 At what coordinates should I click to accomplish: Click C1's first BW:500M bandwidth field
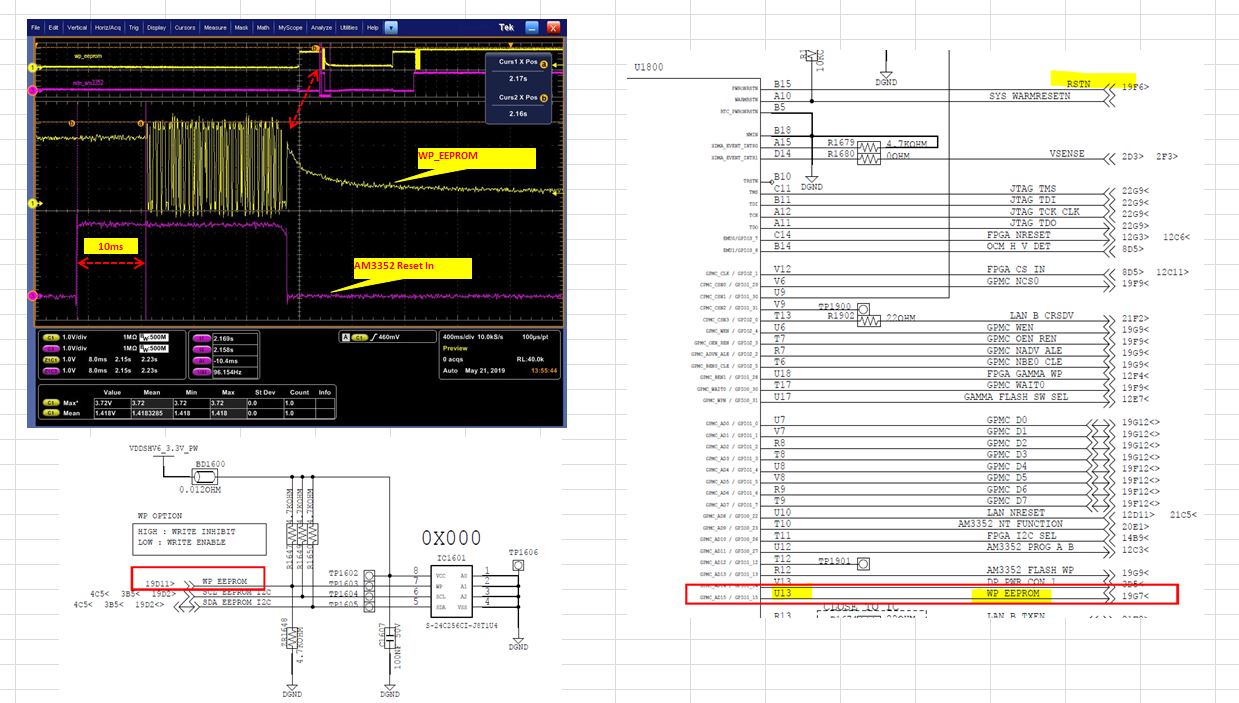[153, 337]
